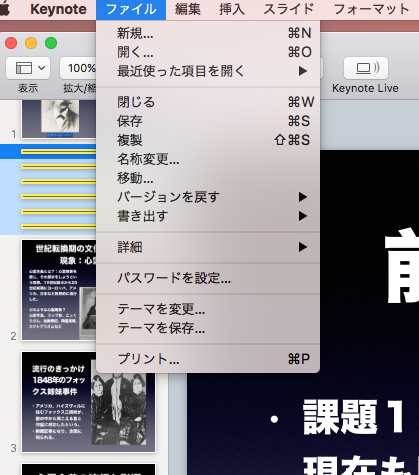The height and width of the screenshot is (475, 419).
Task: Choose 移動… menu item
Action: (x=208, y=178)
